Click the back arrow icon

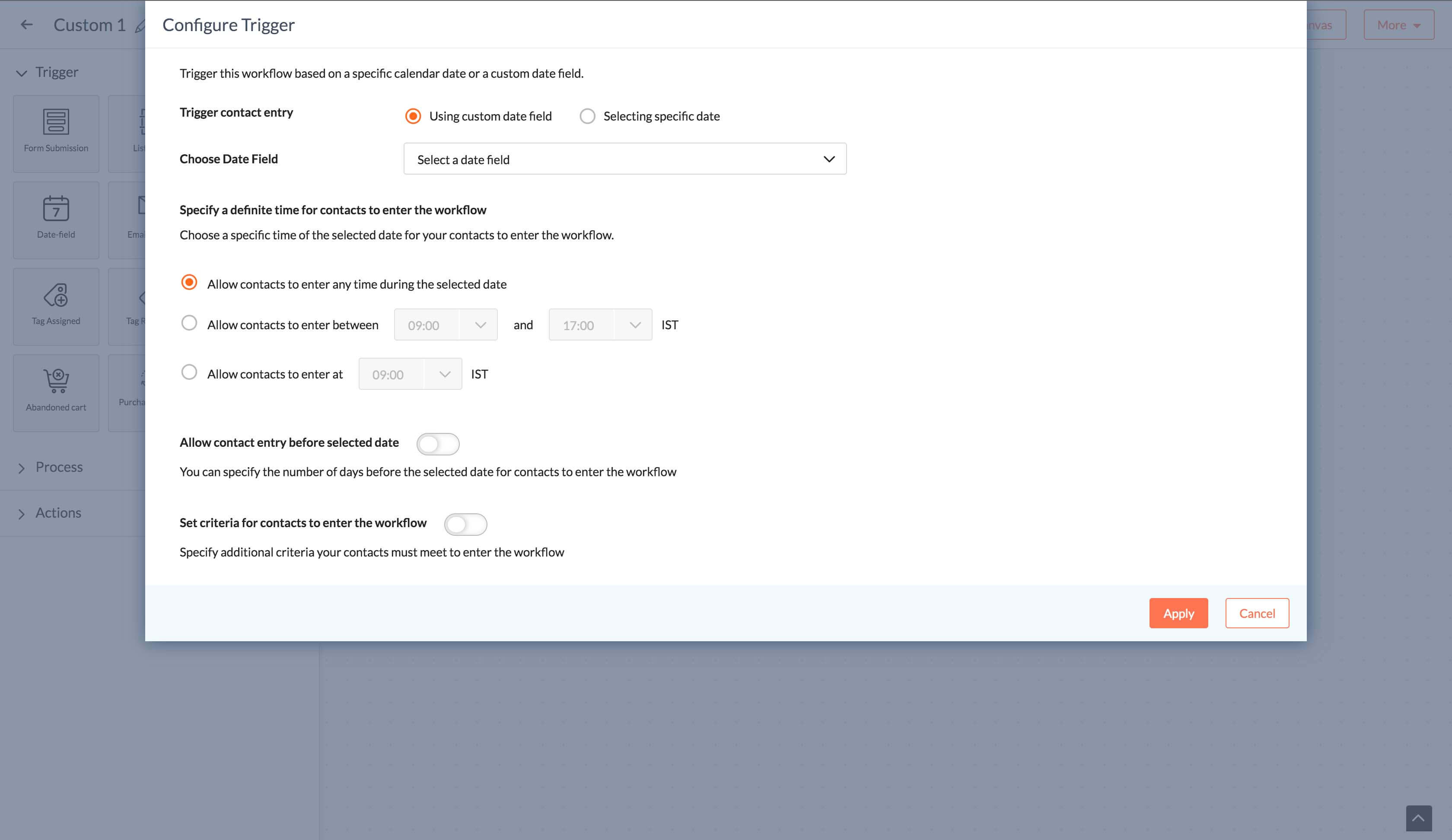click(x=26, y=25)
